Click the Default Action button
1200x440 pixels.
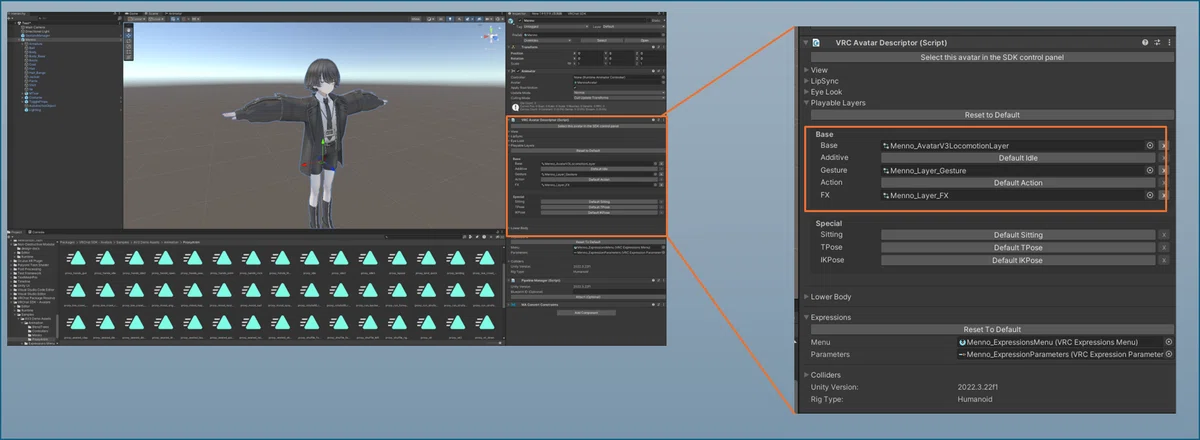[x=1019, y=183]
